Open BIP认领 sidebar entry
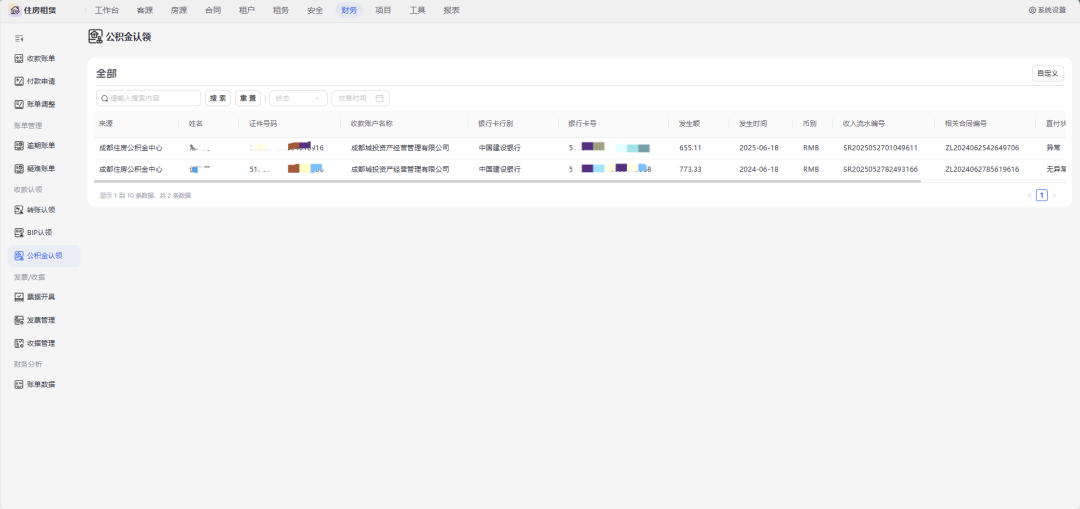Image resolution: width=1080 pixels, height=509 pixels. [39, 233]
